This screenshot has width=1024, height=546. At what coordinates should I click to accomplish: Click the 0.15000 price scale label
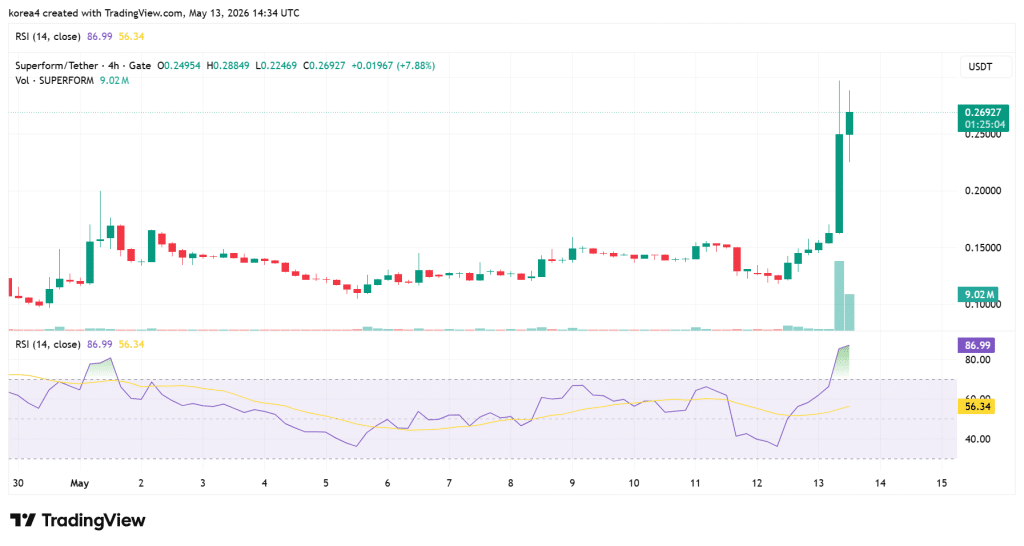pyautogui.click(x=983, y=248)
